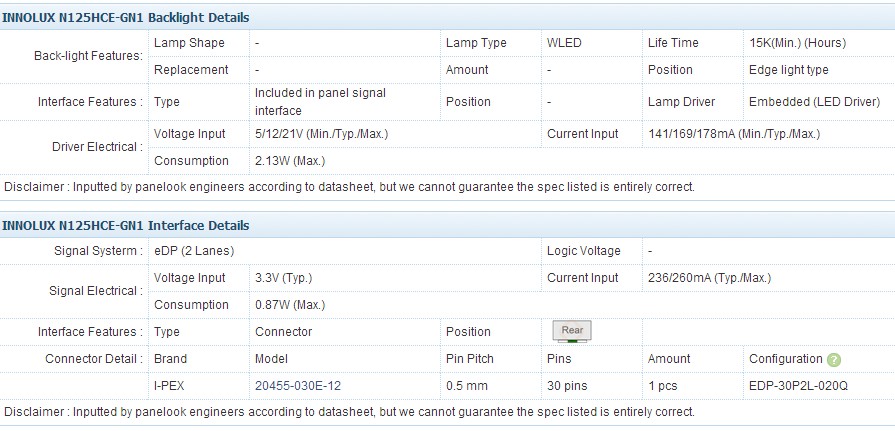Click the Pin Pitch column header
Screen dimensions: 895x431
pos(470,359)
